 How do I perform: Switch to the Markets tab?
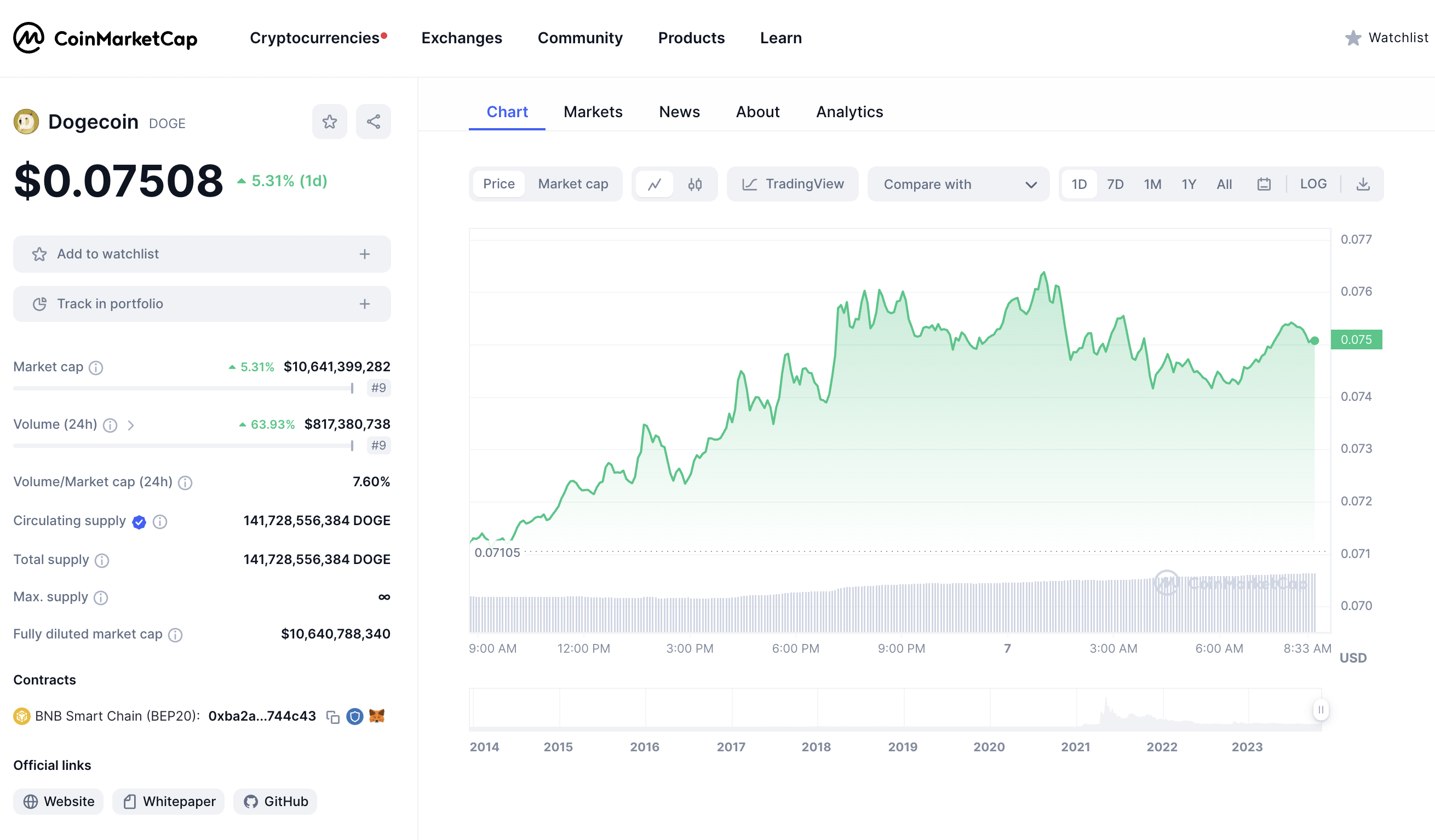(x=593, y=112)
